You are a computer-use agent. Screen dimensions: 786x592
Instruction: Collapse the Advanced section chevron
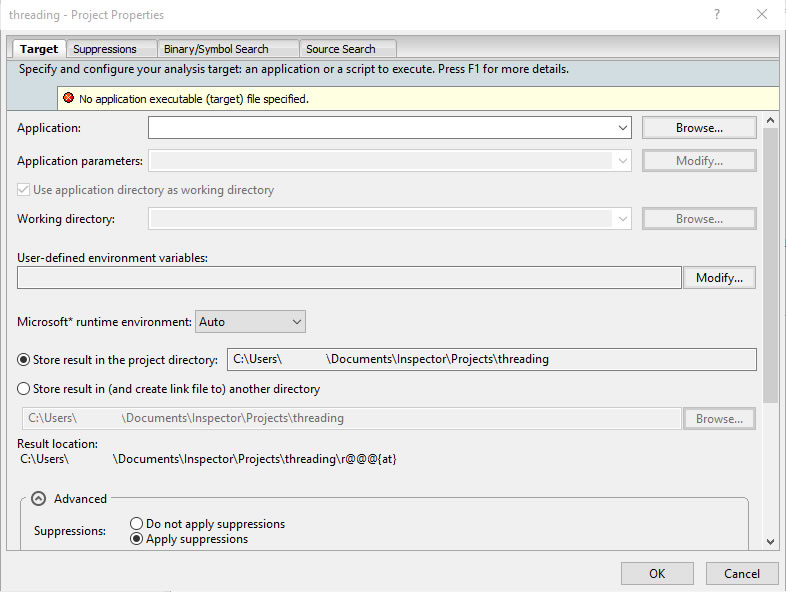coord(38,499)
